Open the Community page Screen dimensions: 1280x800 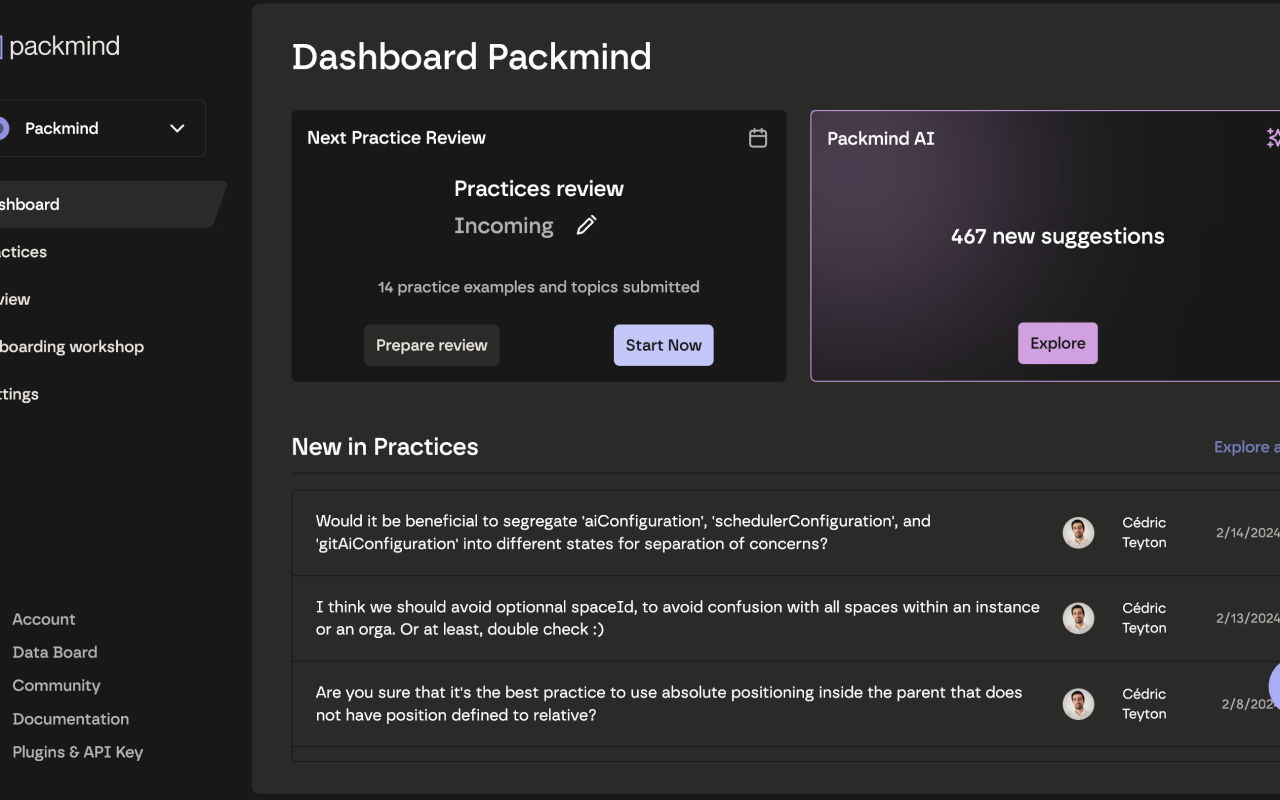pyautogui.click(x=56, y=685)
